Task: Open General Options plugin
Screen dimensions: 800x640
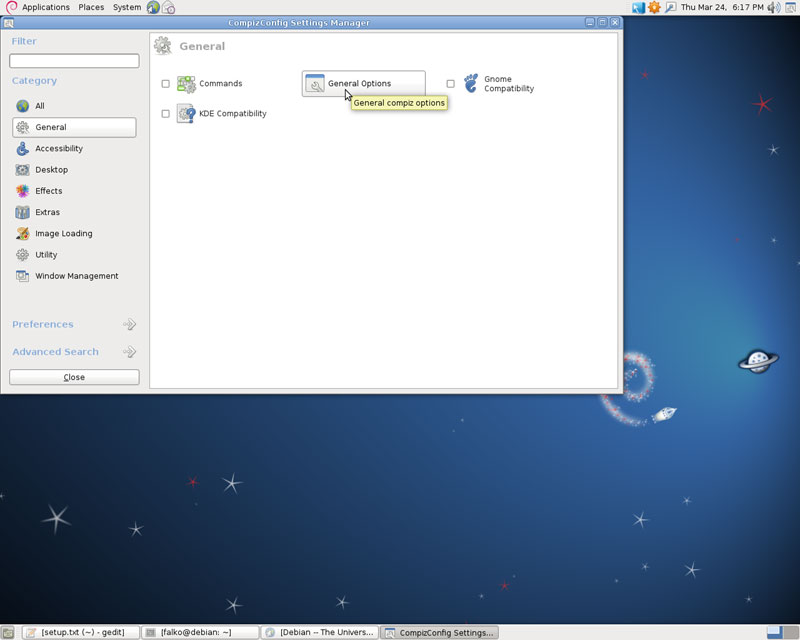Action: tap(363, 83)
